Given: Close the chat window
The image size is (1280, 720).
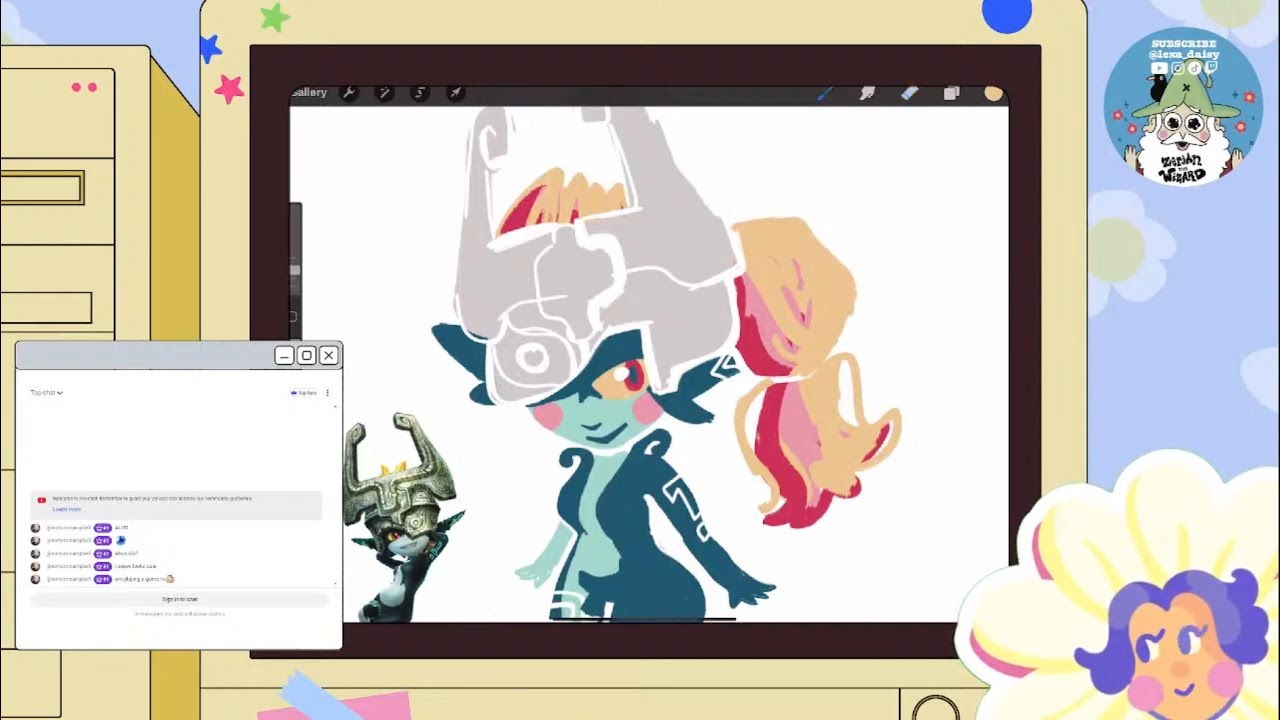Looking at the screenshot, I should click(x=328, y=355).
